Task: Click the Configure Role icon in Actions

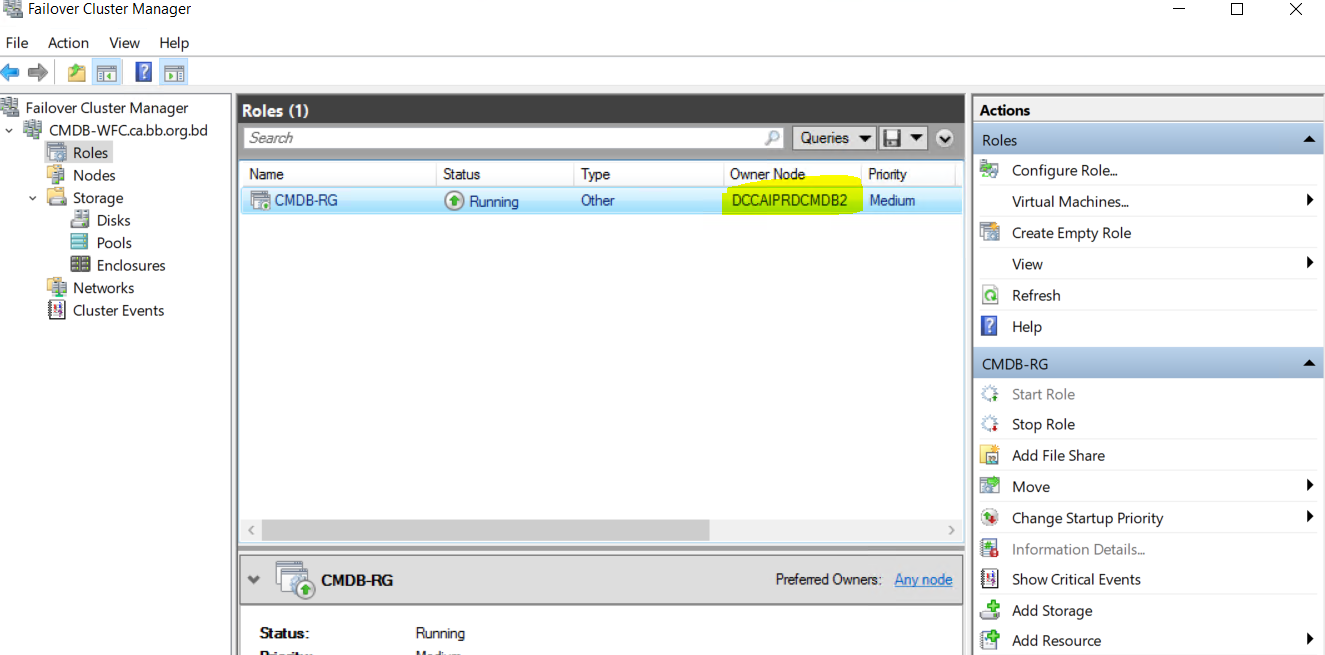Action: [990, 170]
